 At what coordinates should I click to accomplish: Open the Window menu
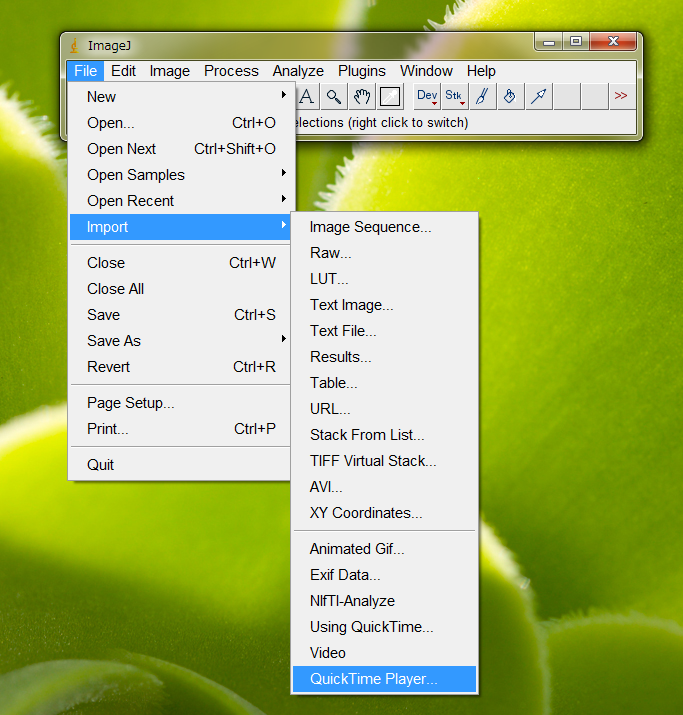(426, 71)
